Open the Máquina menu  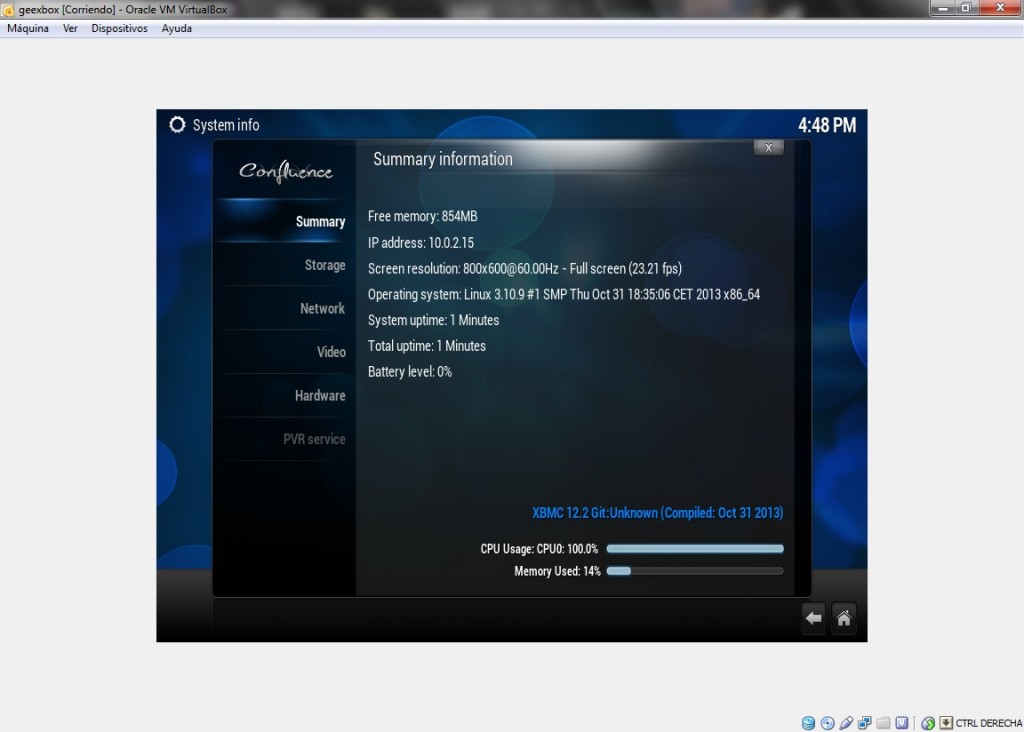click(x=28, y=28)
